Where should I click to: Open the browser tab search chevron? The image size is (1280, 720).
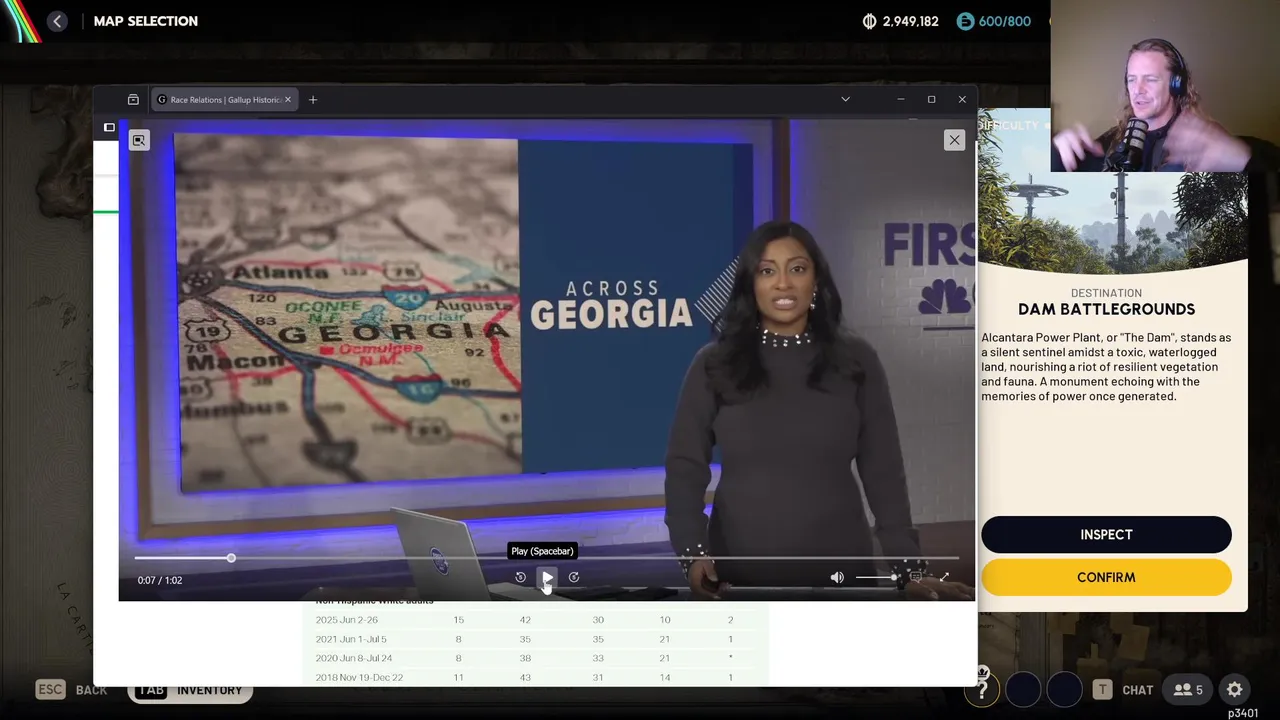[x=845, y=99]
